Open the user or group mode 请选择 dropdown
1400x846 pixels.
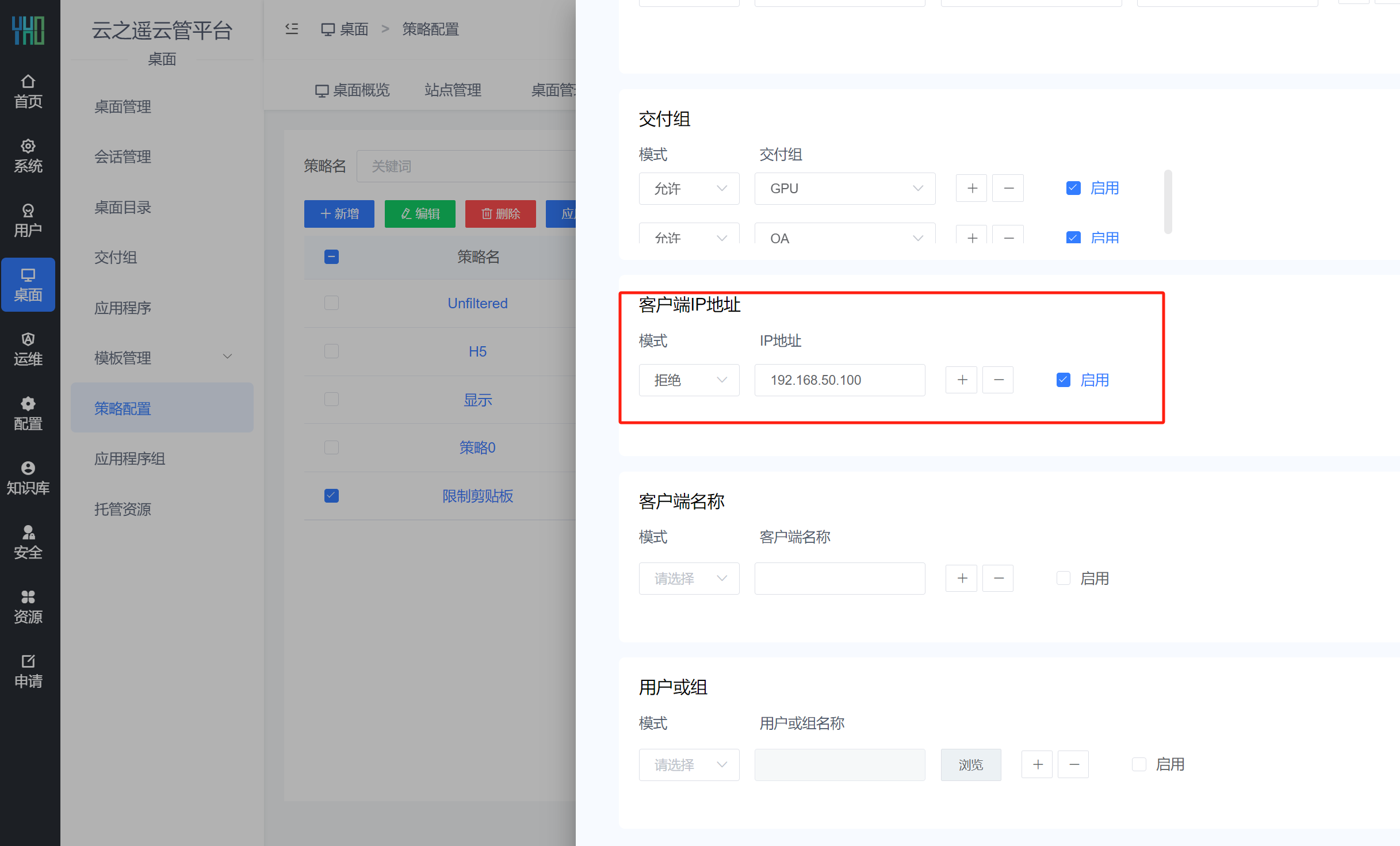pos(689,765)
